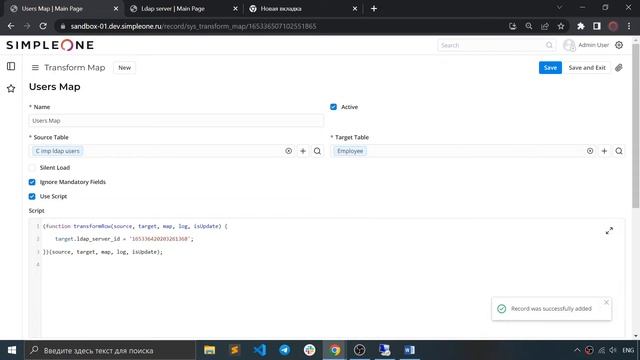Image resolution: width=640 pixels, height=360 pixels.
Task: Open Windows Start menu
Action: pyautogui.click(x=12, y=350)
